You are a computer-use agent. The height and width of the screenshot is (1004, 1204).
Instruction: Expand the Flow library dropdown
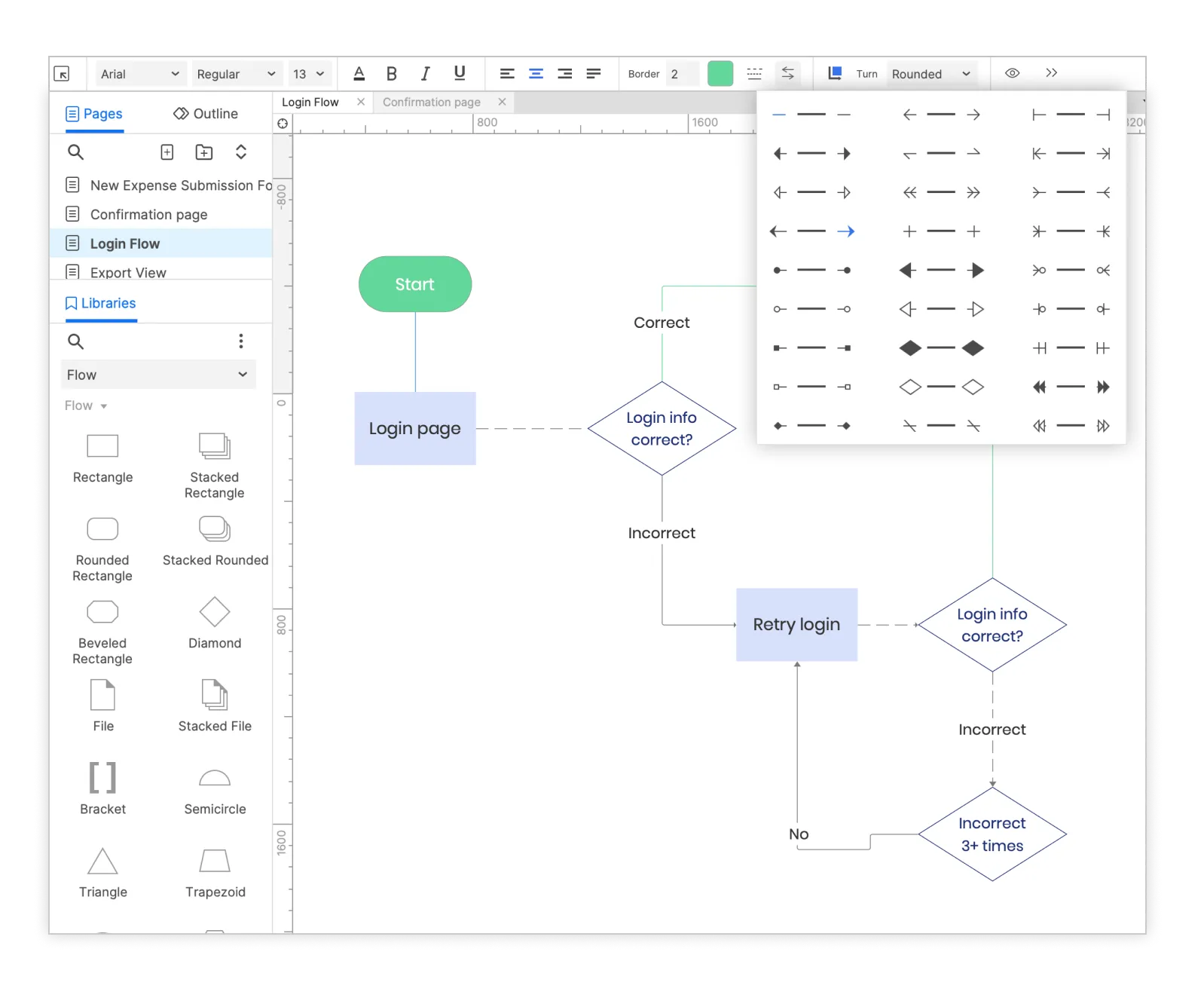click(158, 375)
